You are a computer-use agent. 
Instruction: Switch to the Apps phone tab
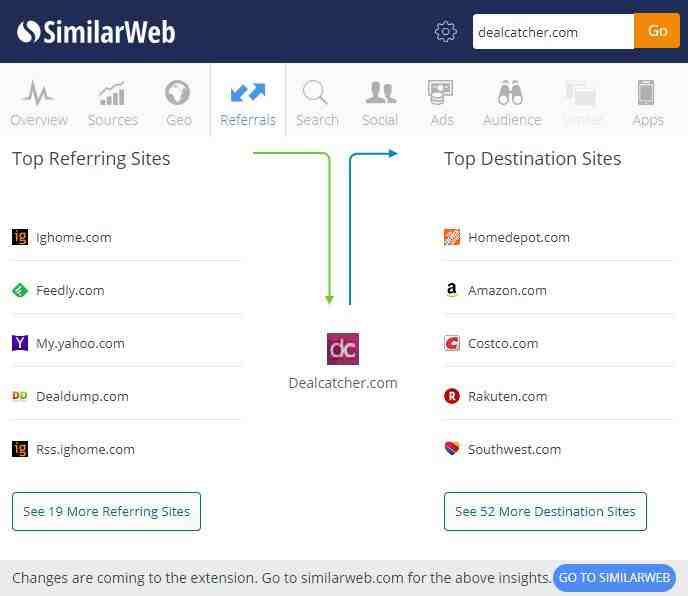[x=647, y=103]
